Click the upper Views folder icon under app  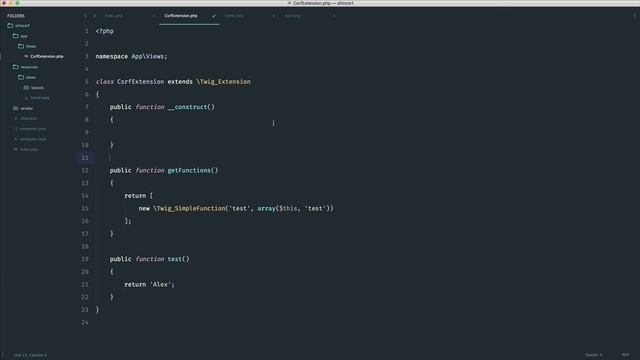coord(21,46)
